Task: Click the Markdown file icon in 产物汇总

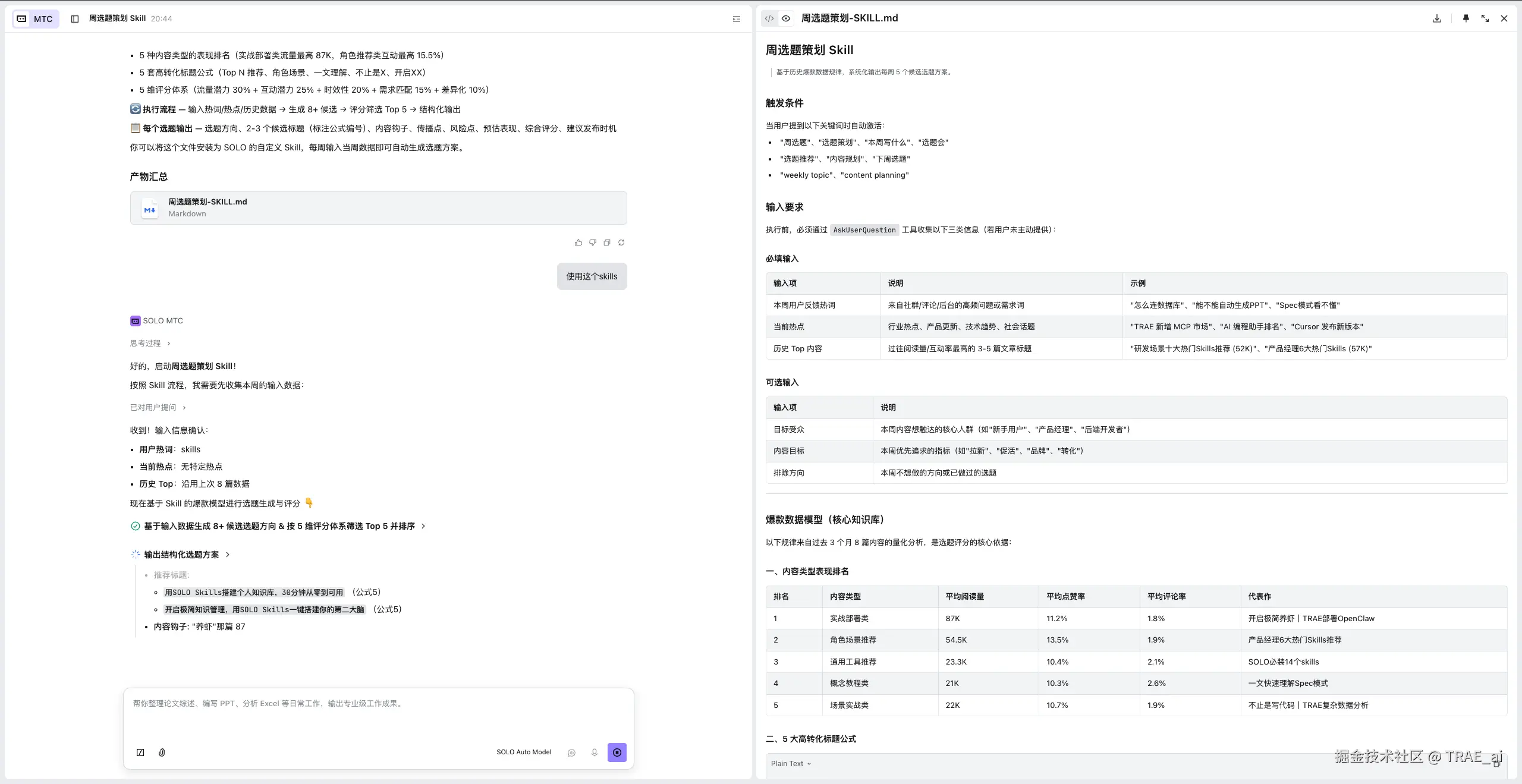Action: 150,209
